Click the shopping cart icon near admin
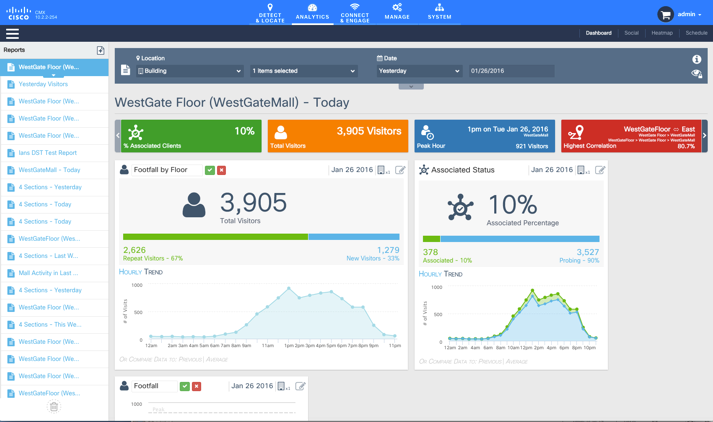Screen dimensions: 713x422 click(x=665, y=15)
